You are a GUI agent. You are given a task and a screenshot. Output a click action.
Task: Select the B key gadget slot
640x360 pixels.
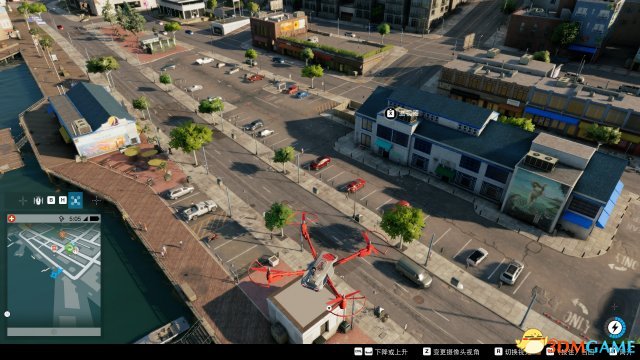point(51,200)
